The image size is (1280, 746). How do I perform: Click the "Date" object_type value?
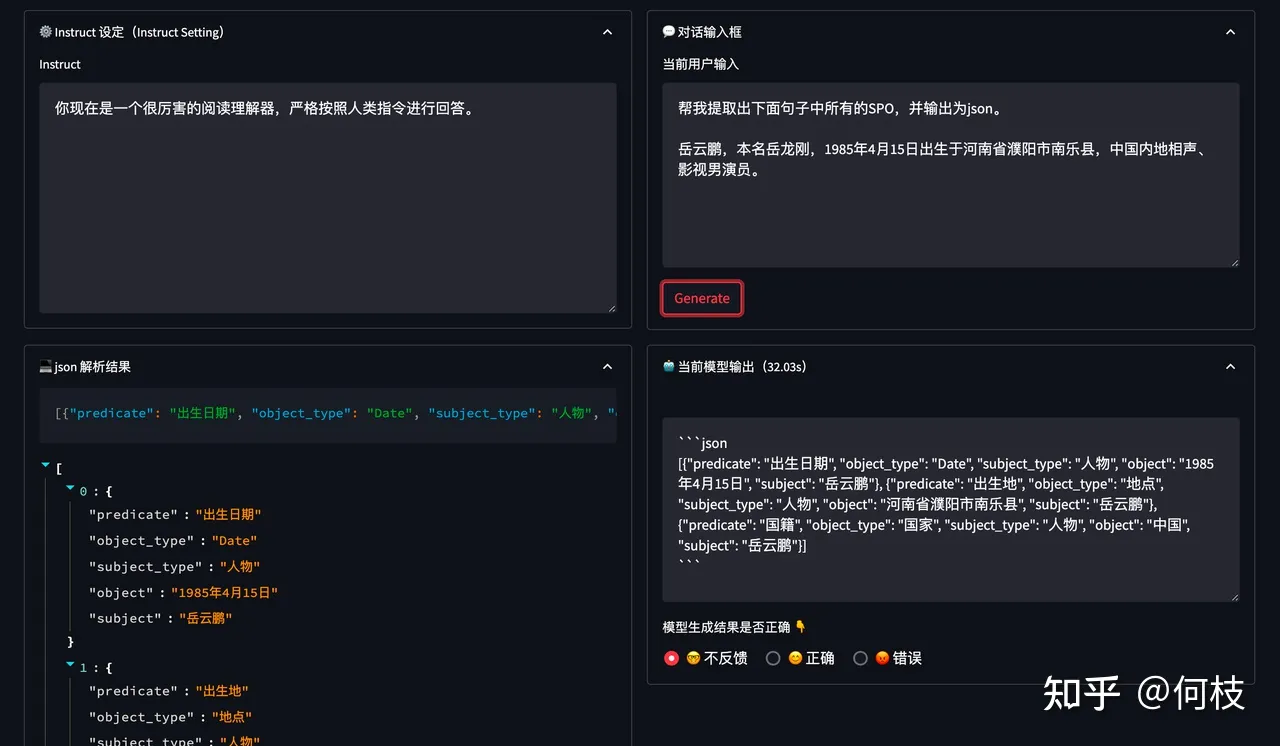tap(234, 541)
